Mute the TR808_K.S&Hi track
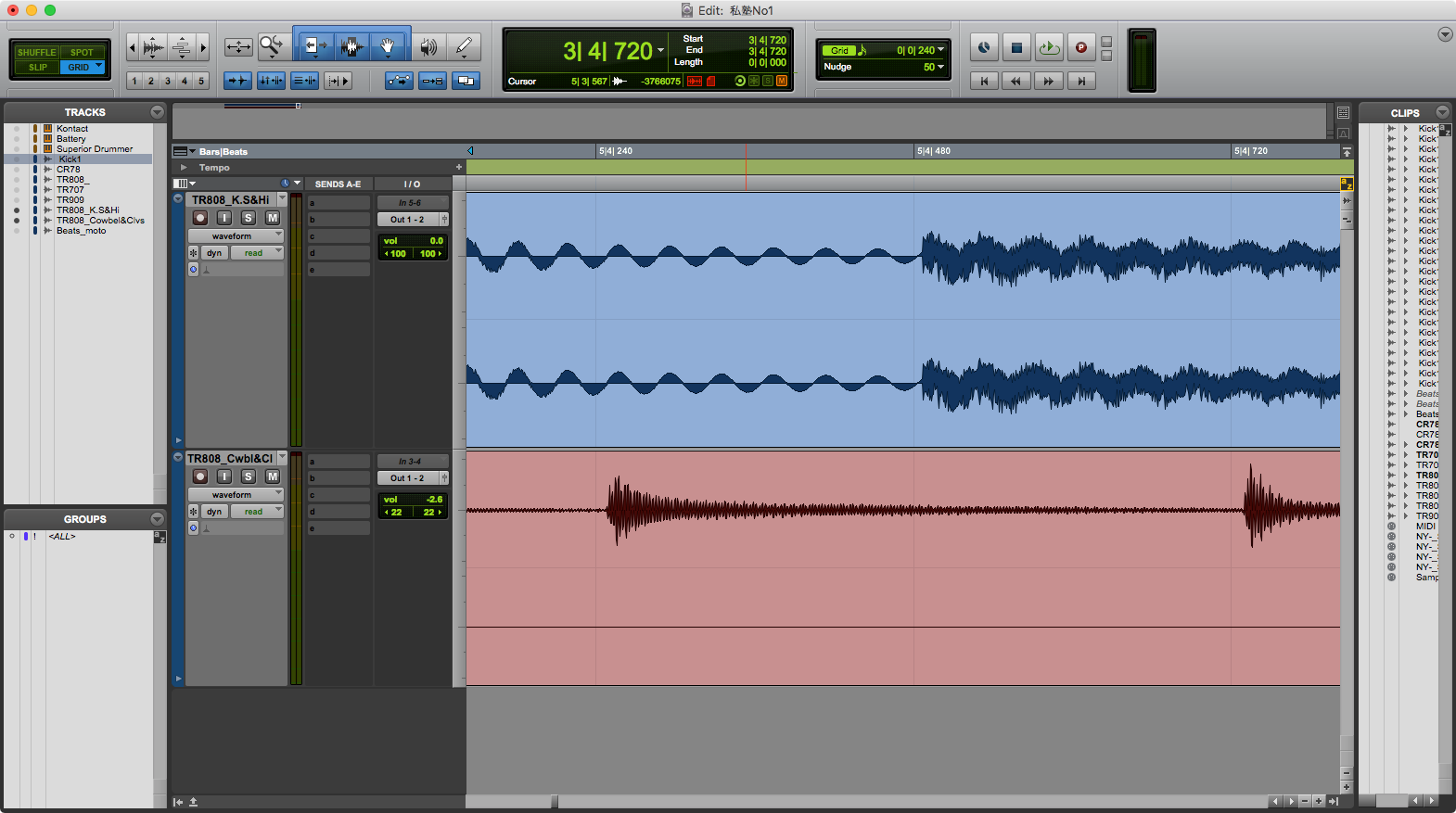This screenshot has width=1456, height=813. [x=272, y=218]
